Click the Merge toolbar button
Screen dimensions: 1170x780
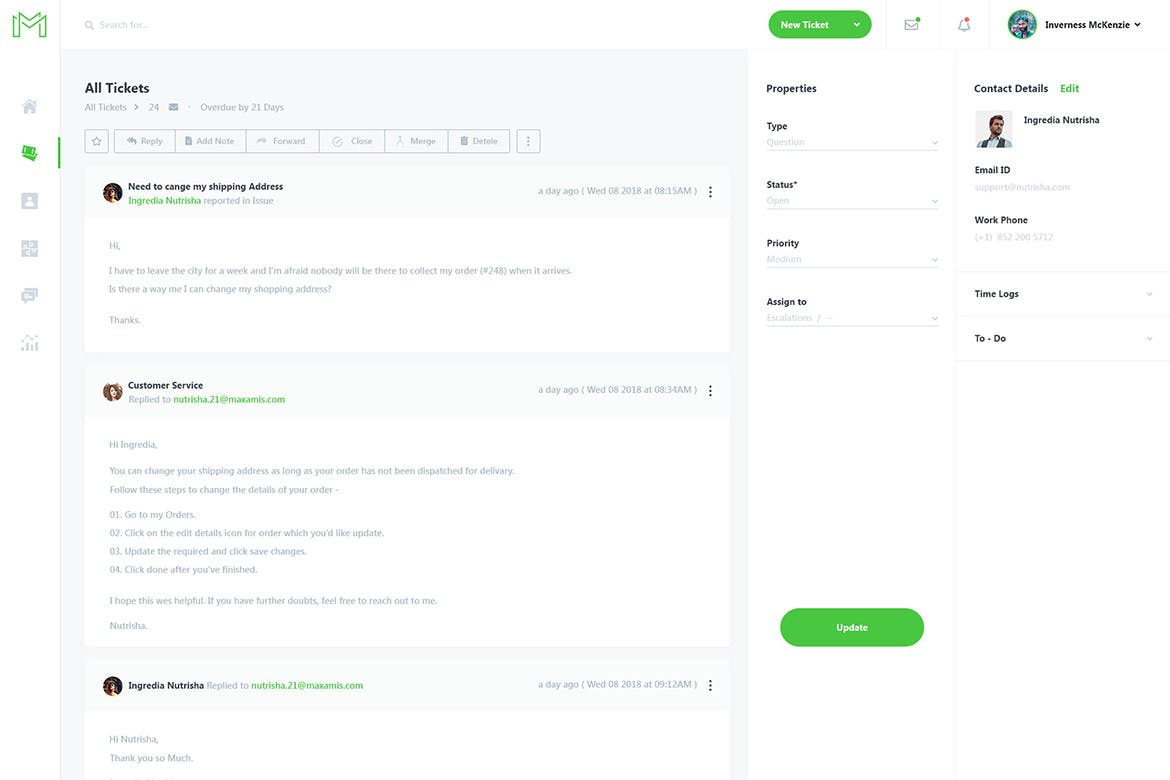[x=416, y=141]
